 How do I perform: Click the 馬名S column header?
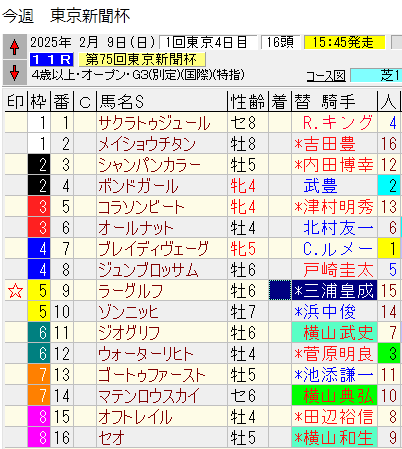(162, 102)
